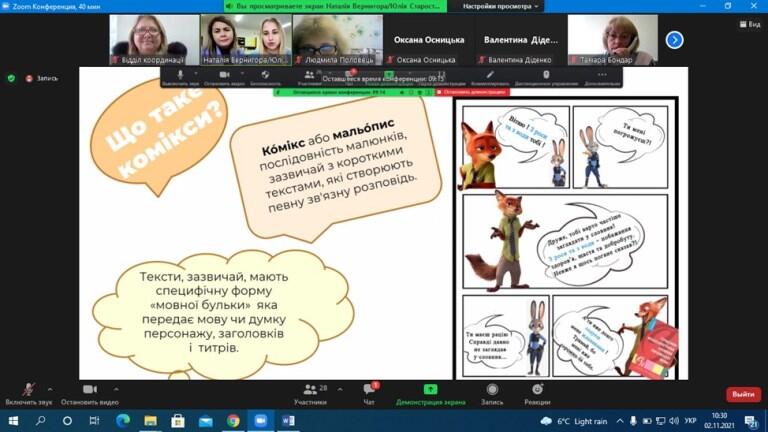The width and height of the screenshot is (768, 432).
Task: Open Cortana circle in taskbar
Action: tap(68, 421)
